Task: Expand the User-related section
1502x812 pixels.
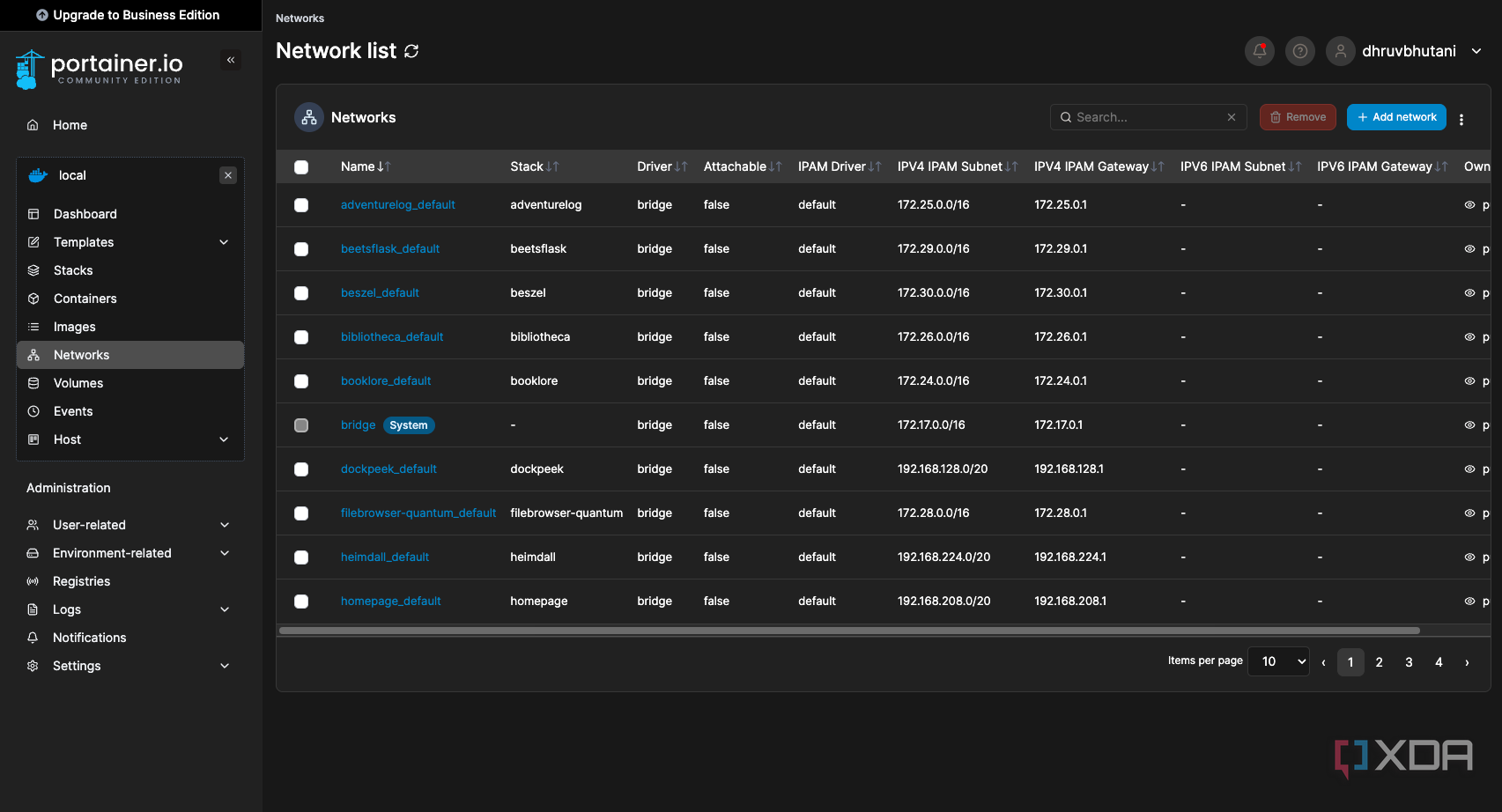Action: (x=225, y=525)
